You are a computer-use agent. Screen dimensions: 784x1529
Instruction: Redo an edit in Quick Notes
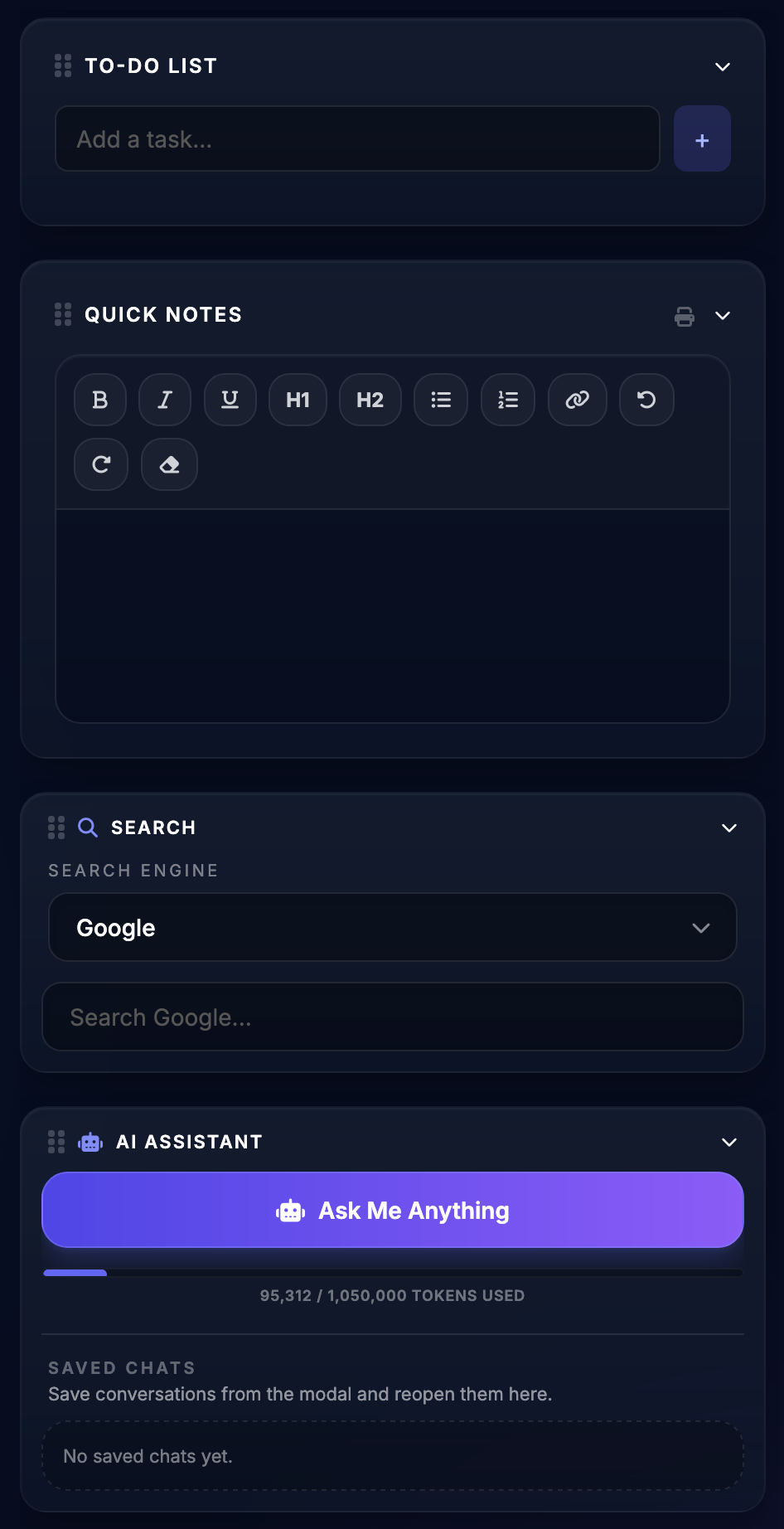[x=100, y=464]
